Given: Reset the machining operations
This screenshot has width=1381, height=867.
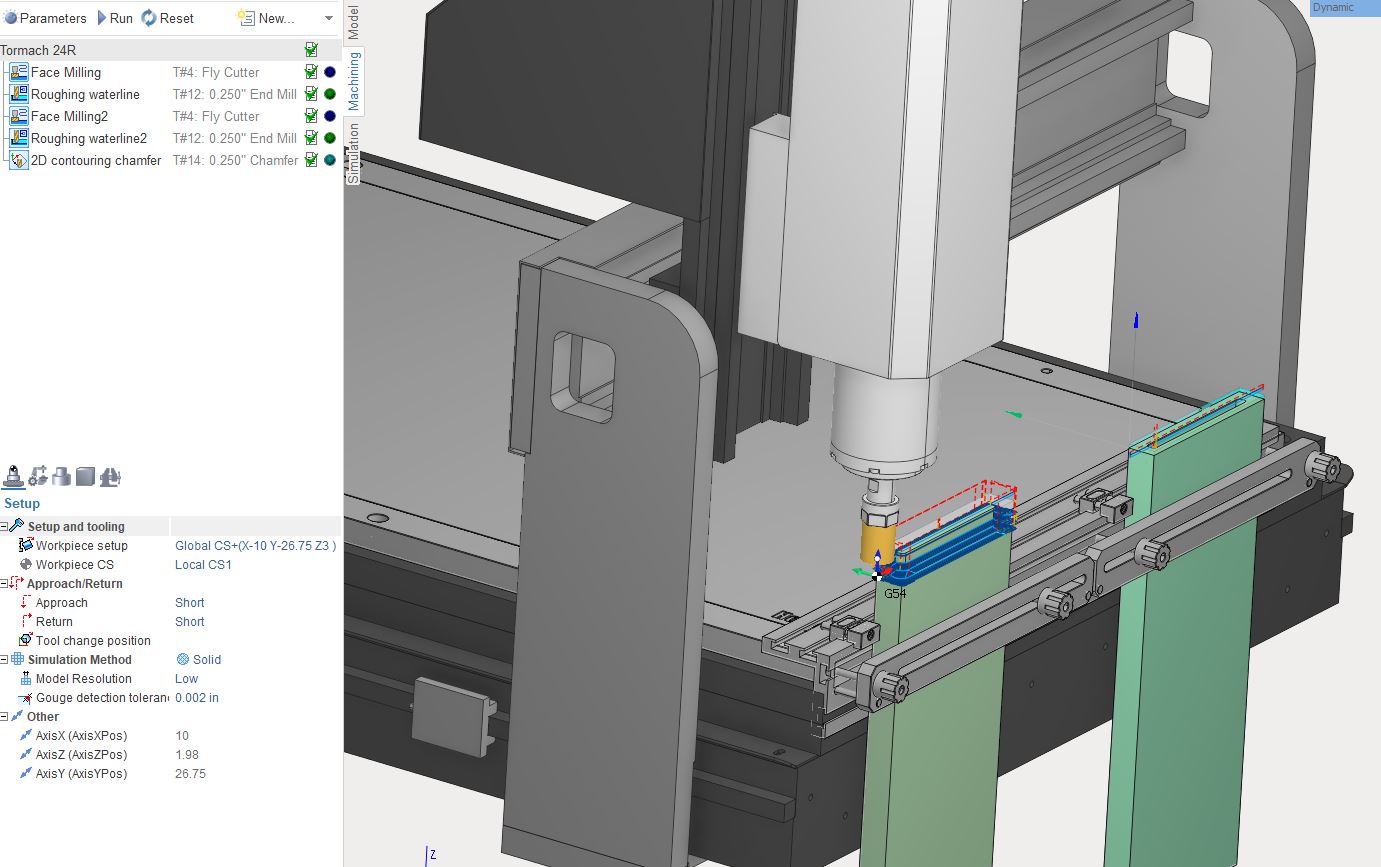Looking at the screenshot, I should (167, 18).
